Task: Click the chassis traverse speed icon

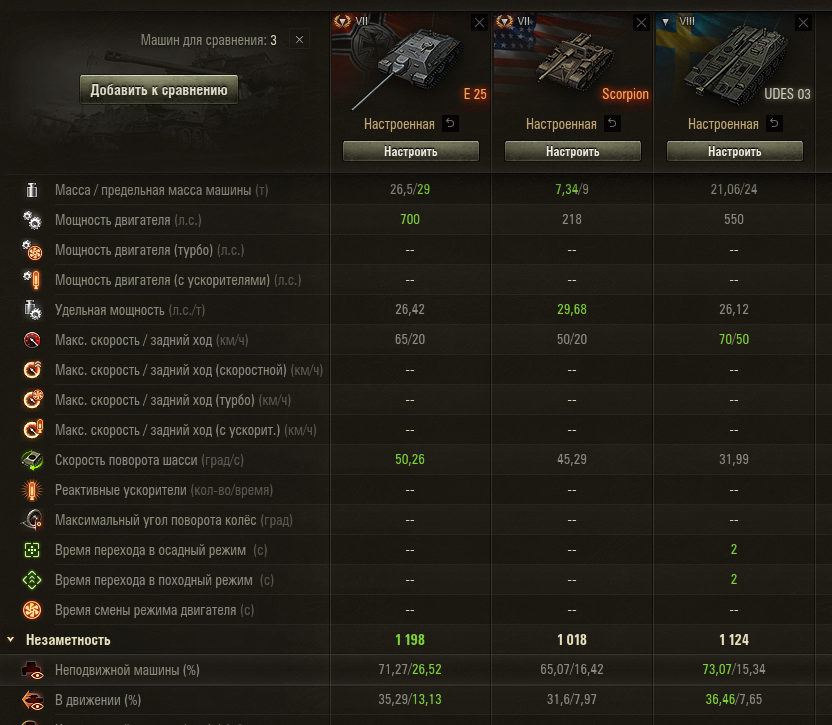Action: tap(32, 460)
